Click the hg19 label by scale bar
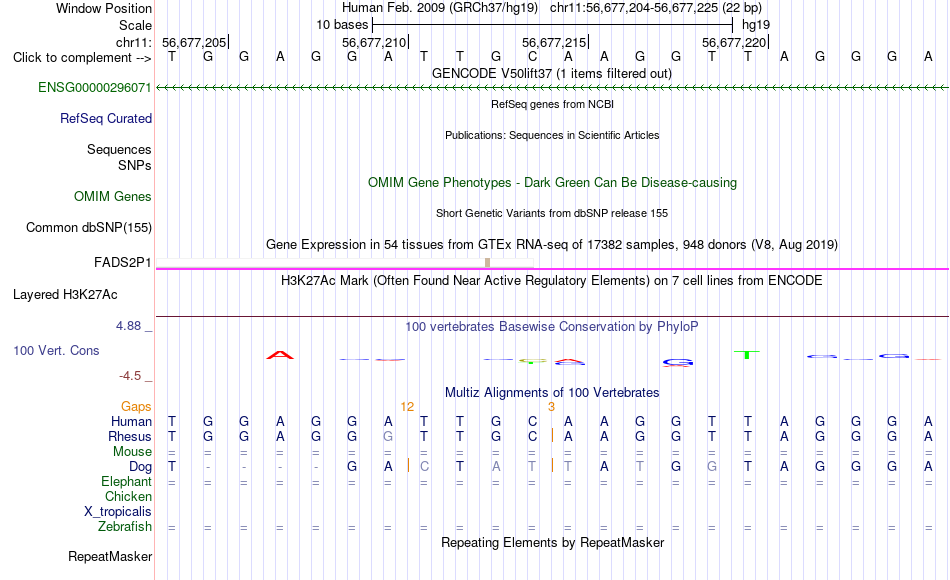Screen dimensions: 950x580 [756, 25]
